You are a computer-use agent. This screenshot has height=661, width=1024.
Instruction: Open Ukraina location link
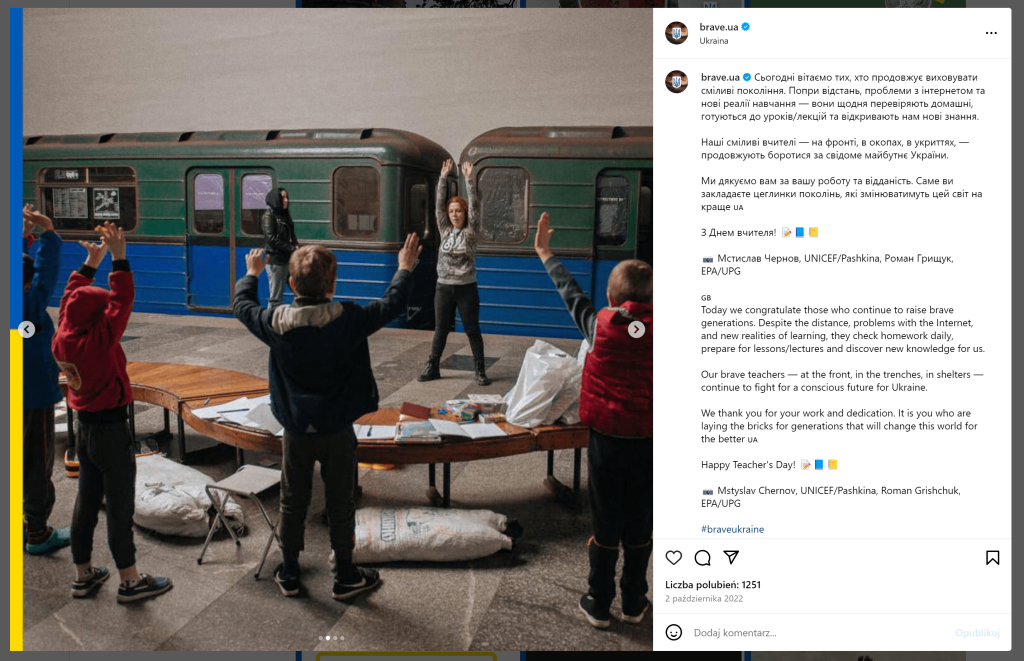pyautogui.click(x=713, y=40)
